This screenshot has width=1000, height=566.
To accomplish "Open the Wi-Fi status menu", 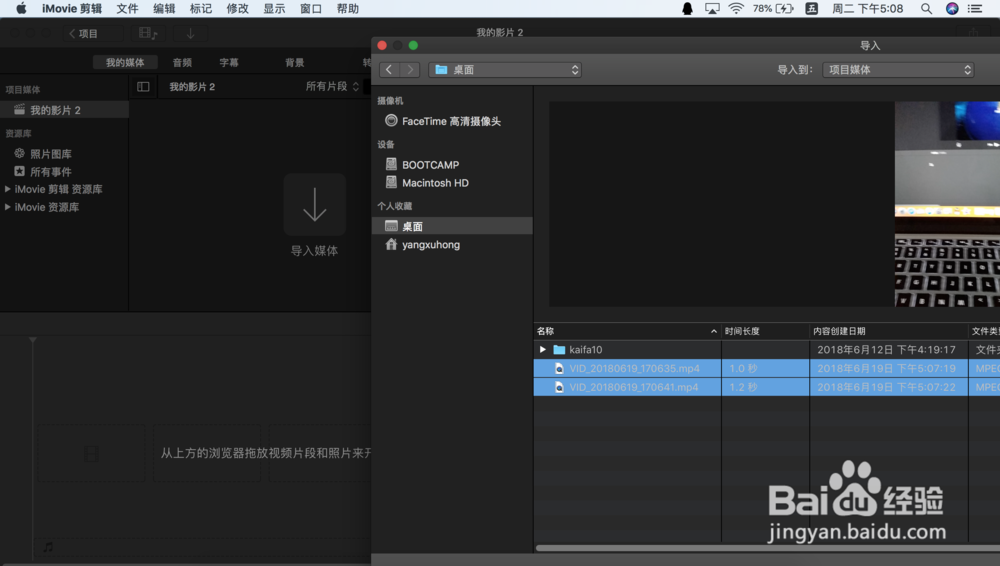I will click(736, 8).
